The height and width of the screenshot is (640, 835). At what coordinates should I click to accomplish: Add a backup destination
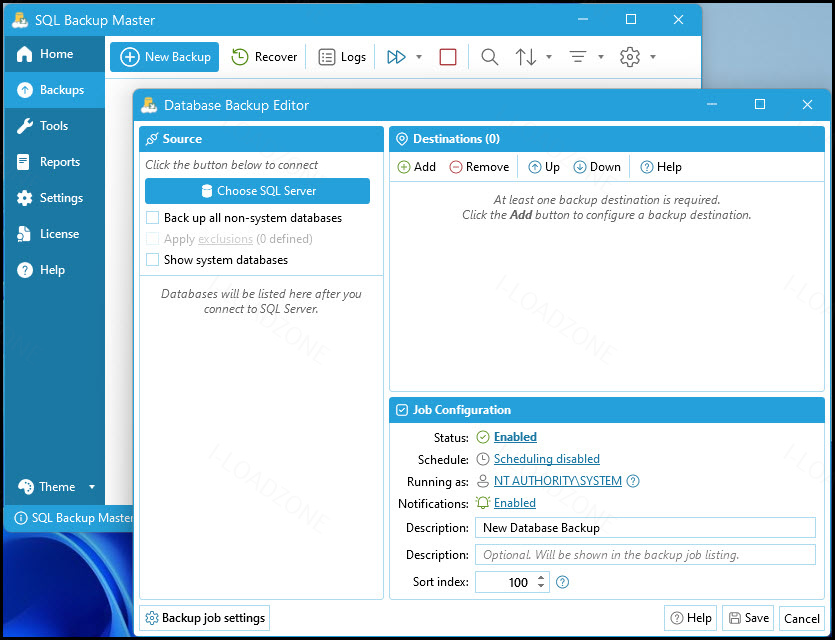point(416,167)
